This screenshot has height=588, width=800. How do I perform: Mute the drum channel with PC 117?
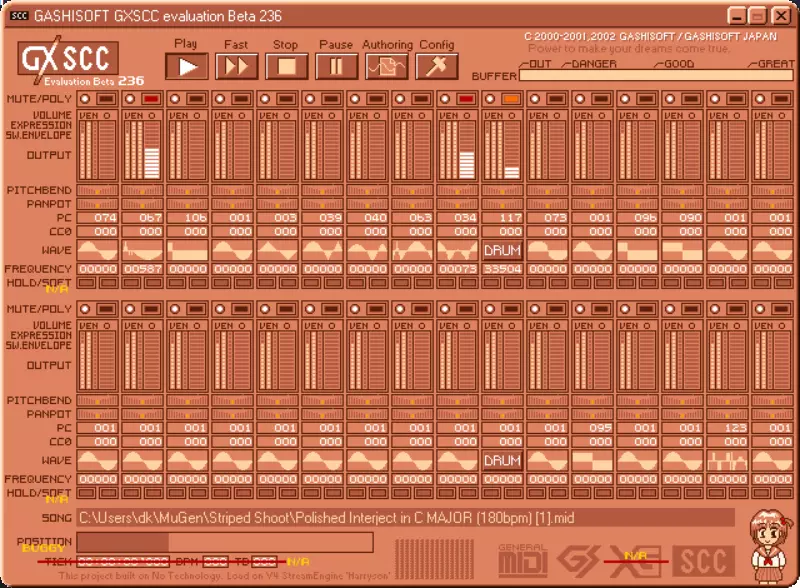tap(490, 99)
